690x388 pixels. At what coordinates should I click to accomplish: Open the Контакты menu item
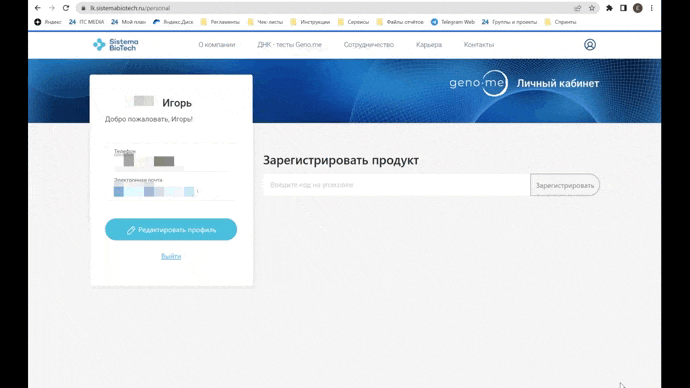pos(479,45)
